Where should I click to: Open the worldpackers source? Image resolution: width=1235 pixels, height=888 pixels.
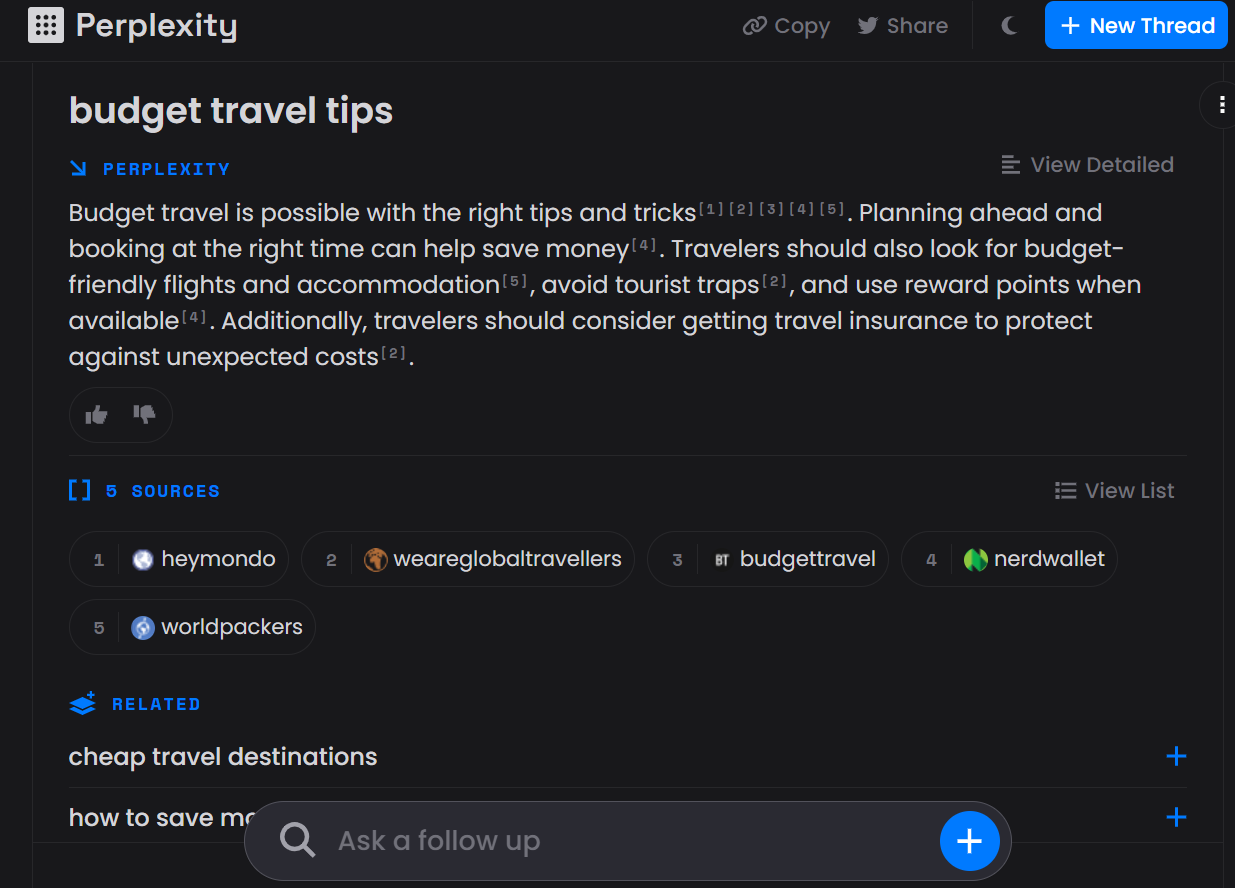click(192, 627)
